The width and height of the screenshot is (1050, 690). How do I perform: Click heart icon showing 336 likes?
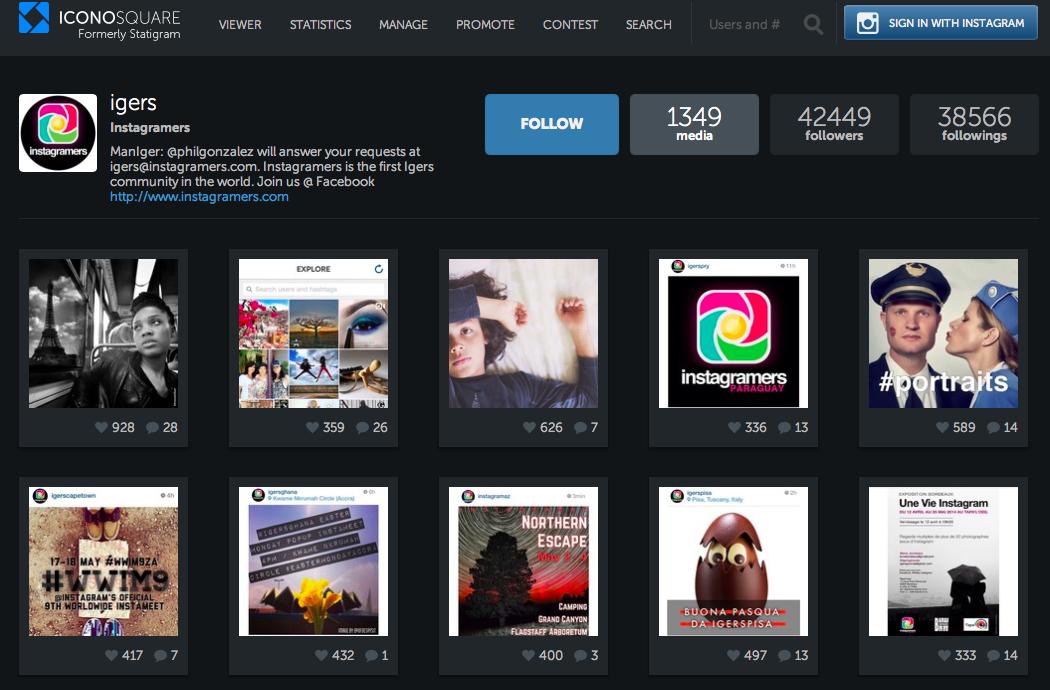(734, 427)
